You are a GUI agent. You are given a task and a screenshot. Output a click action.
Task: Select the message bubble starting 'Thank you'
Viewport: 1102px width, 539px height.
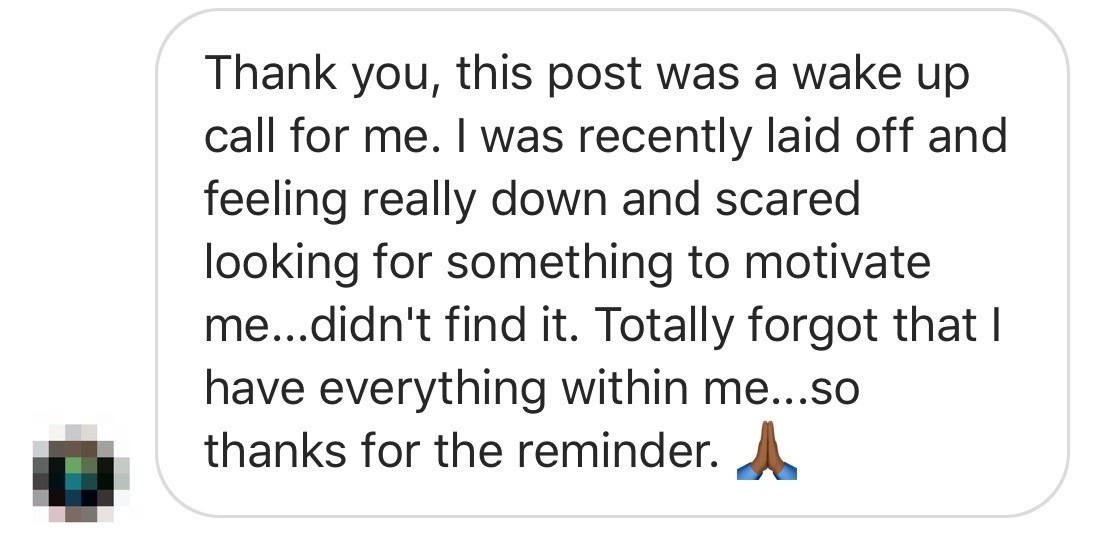[612, 263]
